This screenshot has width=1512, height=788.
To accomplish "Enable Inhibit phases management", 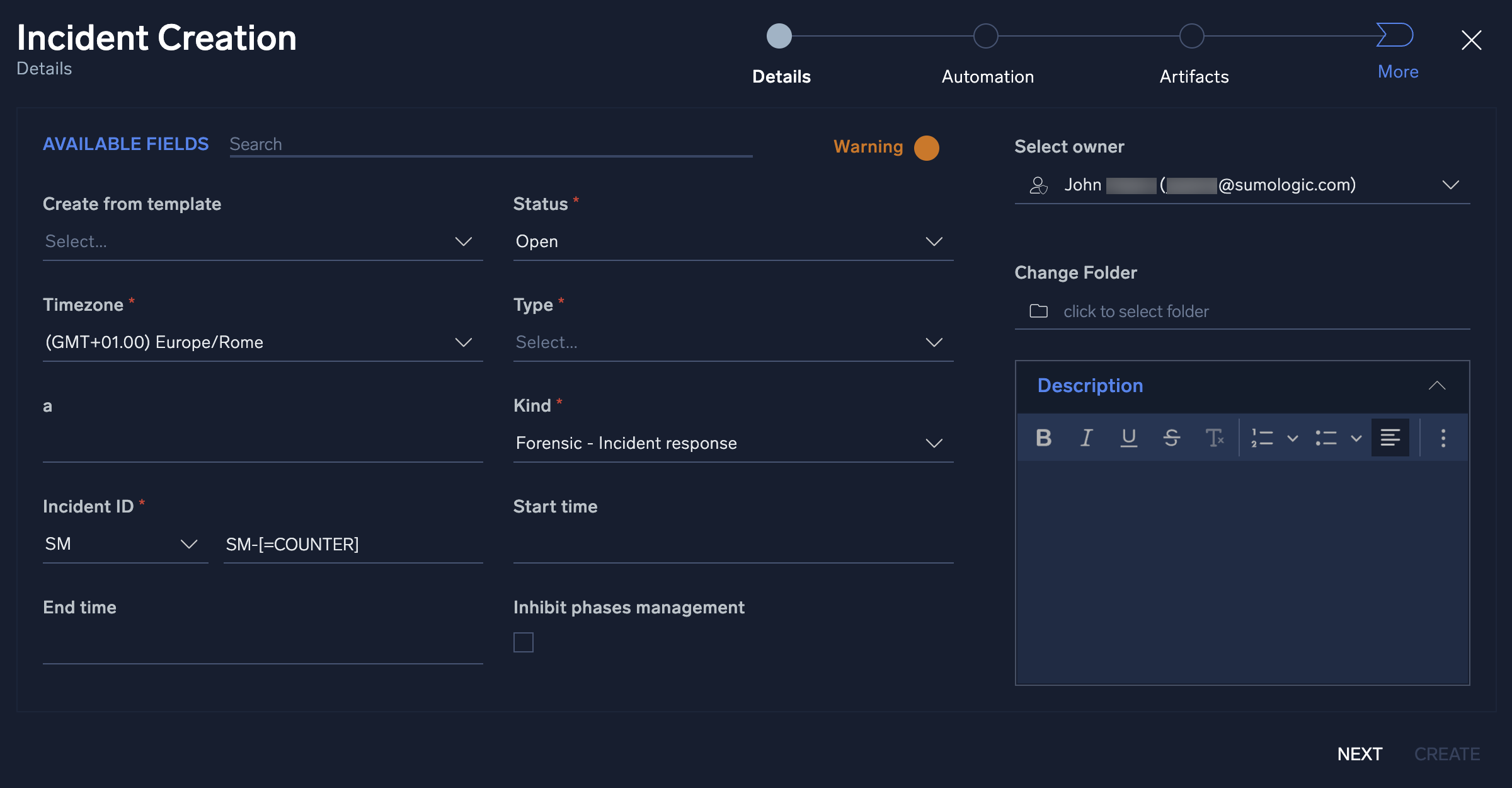I will click(524, 642).
